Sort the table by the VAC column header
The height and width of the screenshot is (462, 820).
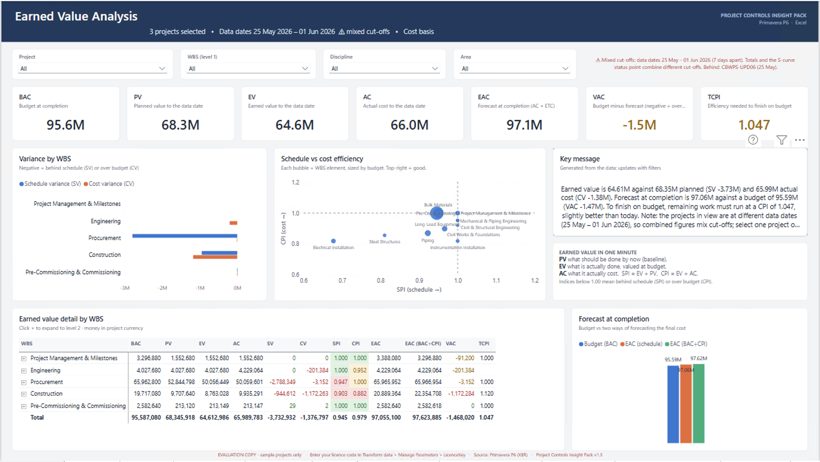coord(451,343)
